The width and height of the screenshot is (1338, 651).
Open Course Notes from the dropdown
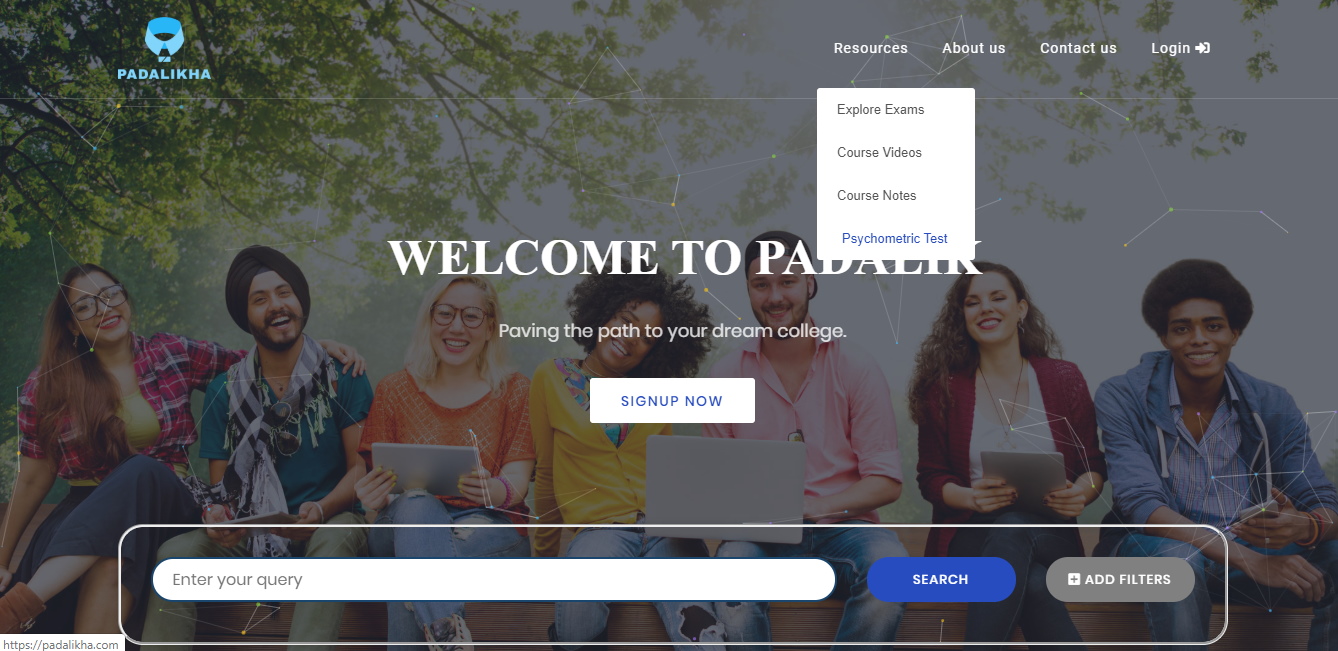[877, 196]
